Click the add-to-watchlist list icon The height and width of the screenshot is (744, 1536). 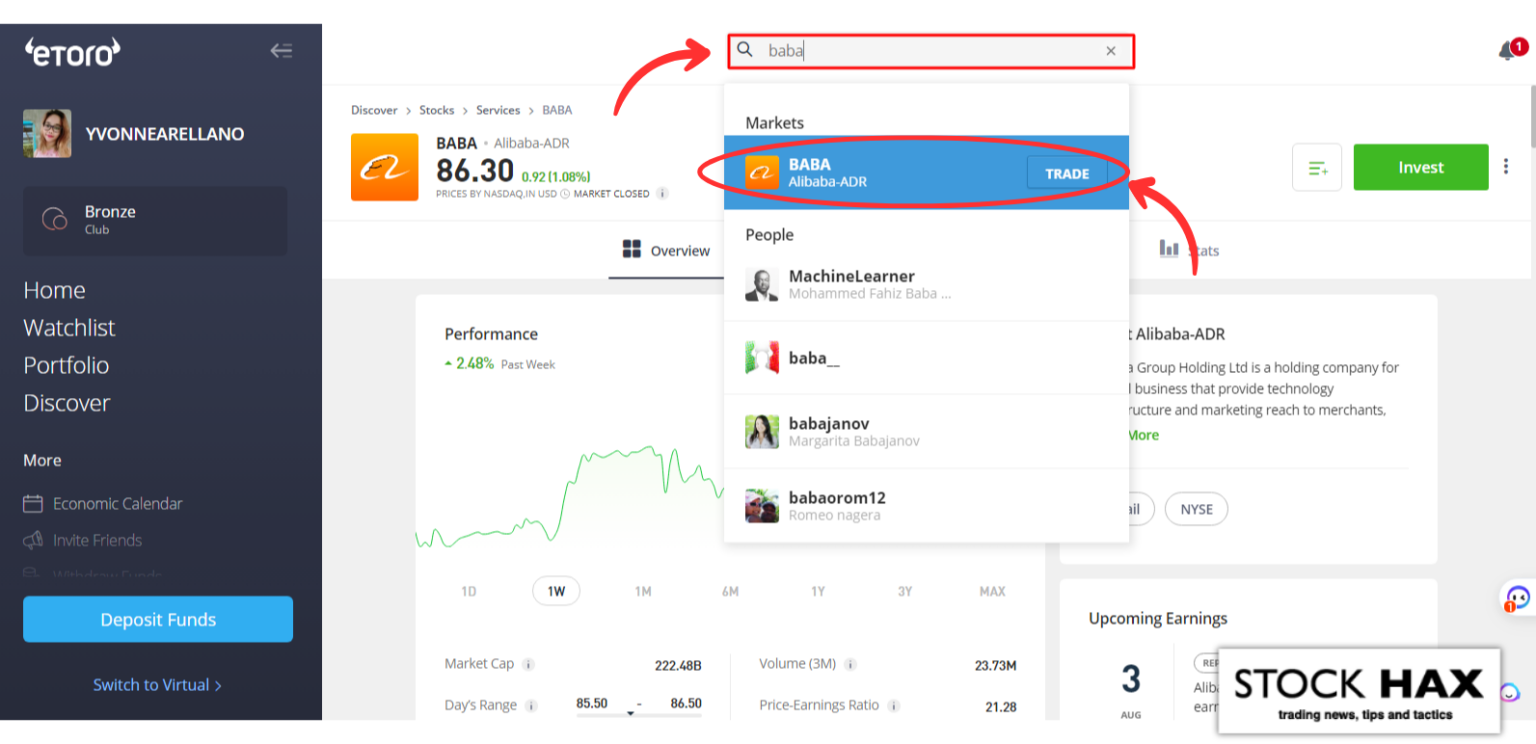pyautogui.click(x=1316, y=167)
